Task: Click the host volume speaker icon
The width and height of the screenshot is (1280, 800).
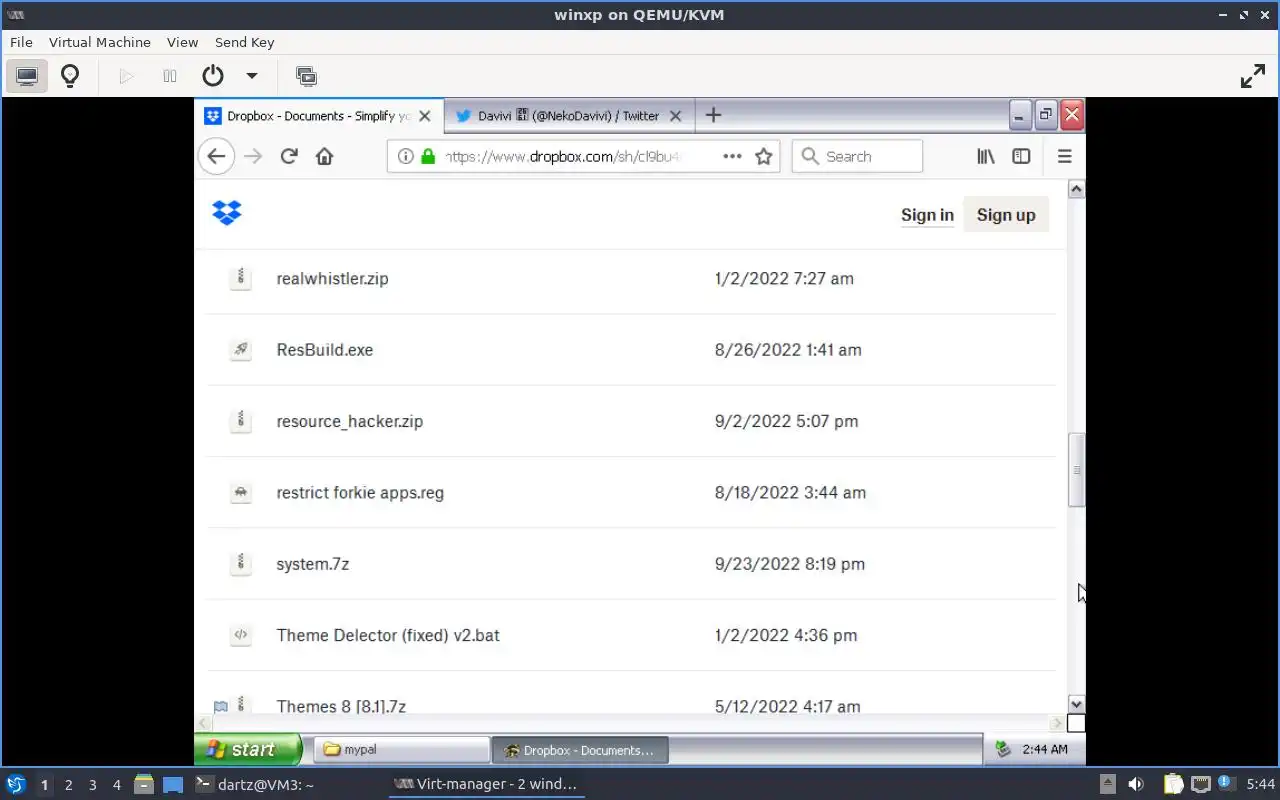Action: (1135, 784)
